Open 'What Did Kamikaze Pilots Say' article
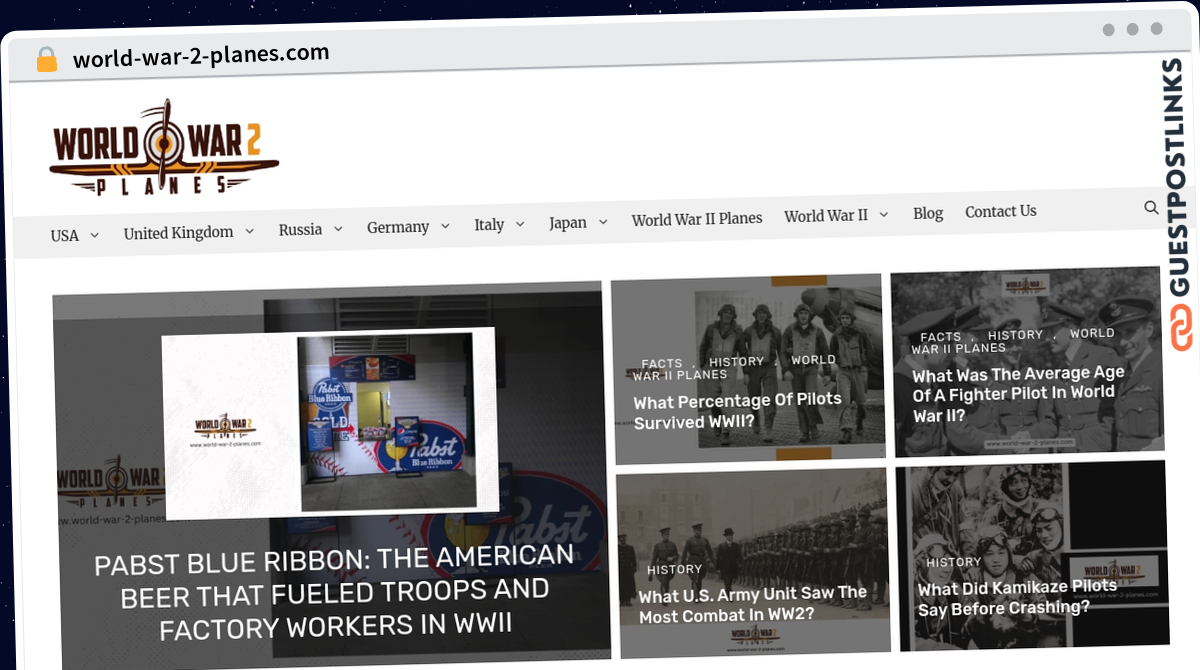 pos(1018,597)
